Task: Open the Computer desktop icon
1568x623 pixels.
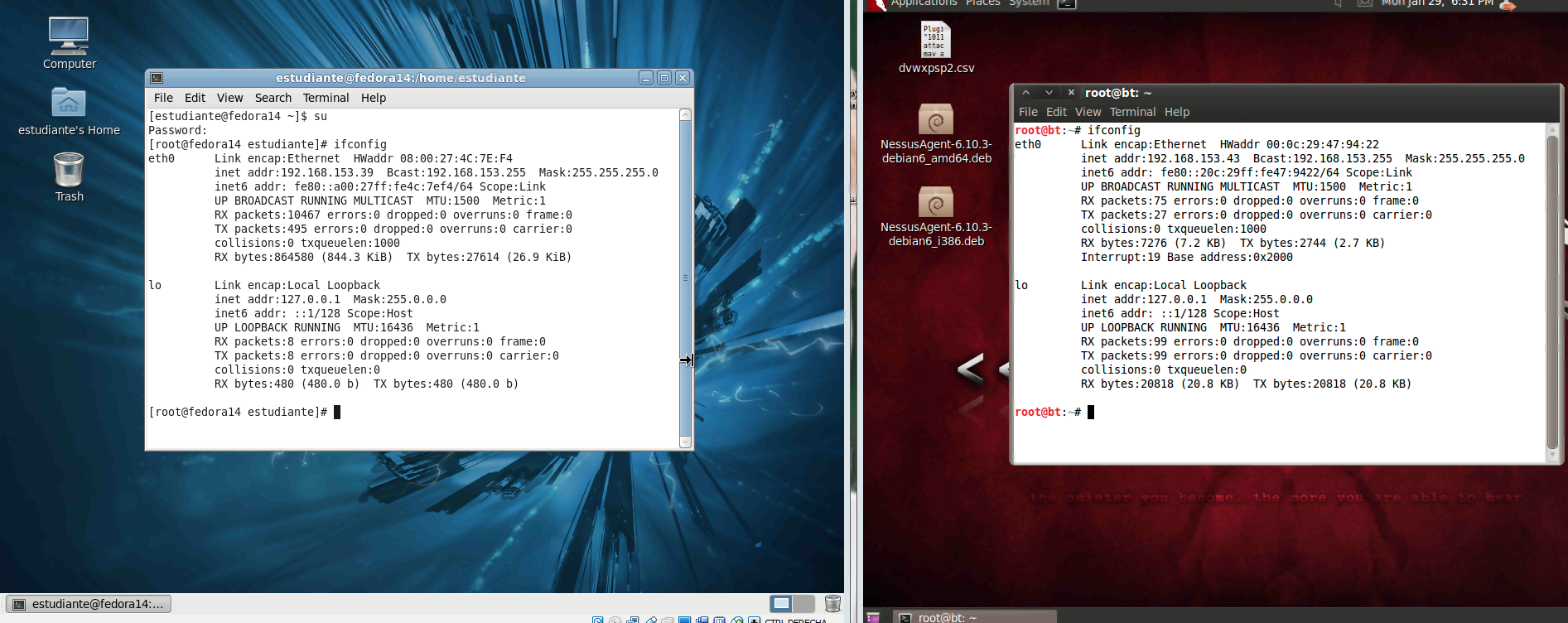Action: tap(69, 43)
